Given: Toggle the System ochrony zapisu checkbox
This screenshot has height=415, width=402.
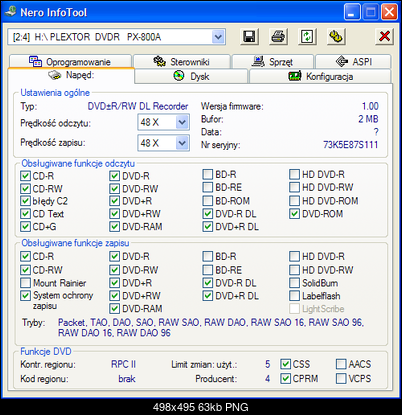Looking at the screenshot, I should pyautogui.click(x=25, y=295).
